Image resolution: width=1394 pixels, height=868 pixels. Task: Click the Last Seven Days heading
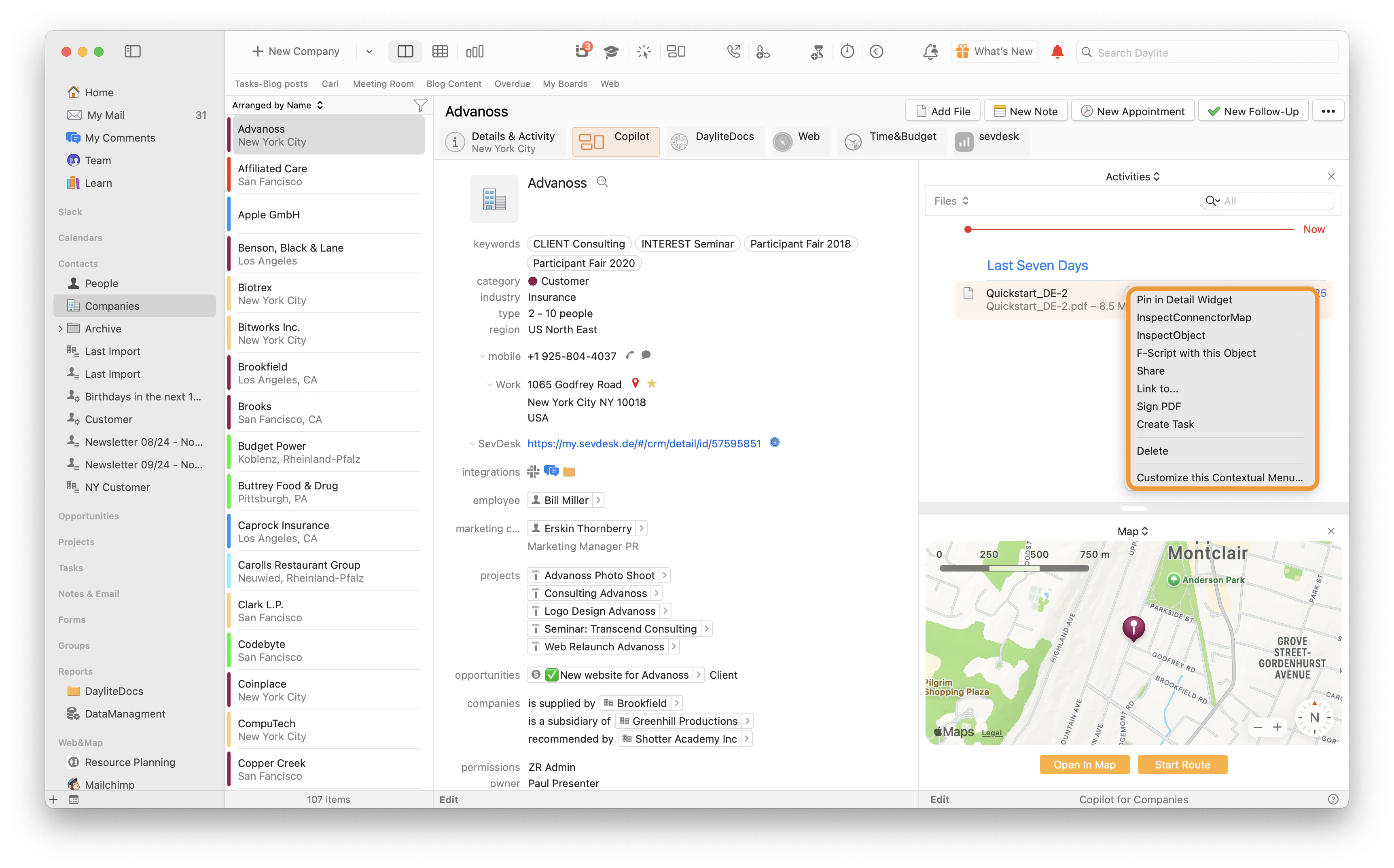[1037, 265]
